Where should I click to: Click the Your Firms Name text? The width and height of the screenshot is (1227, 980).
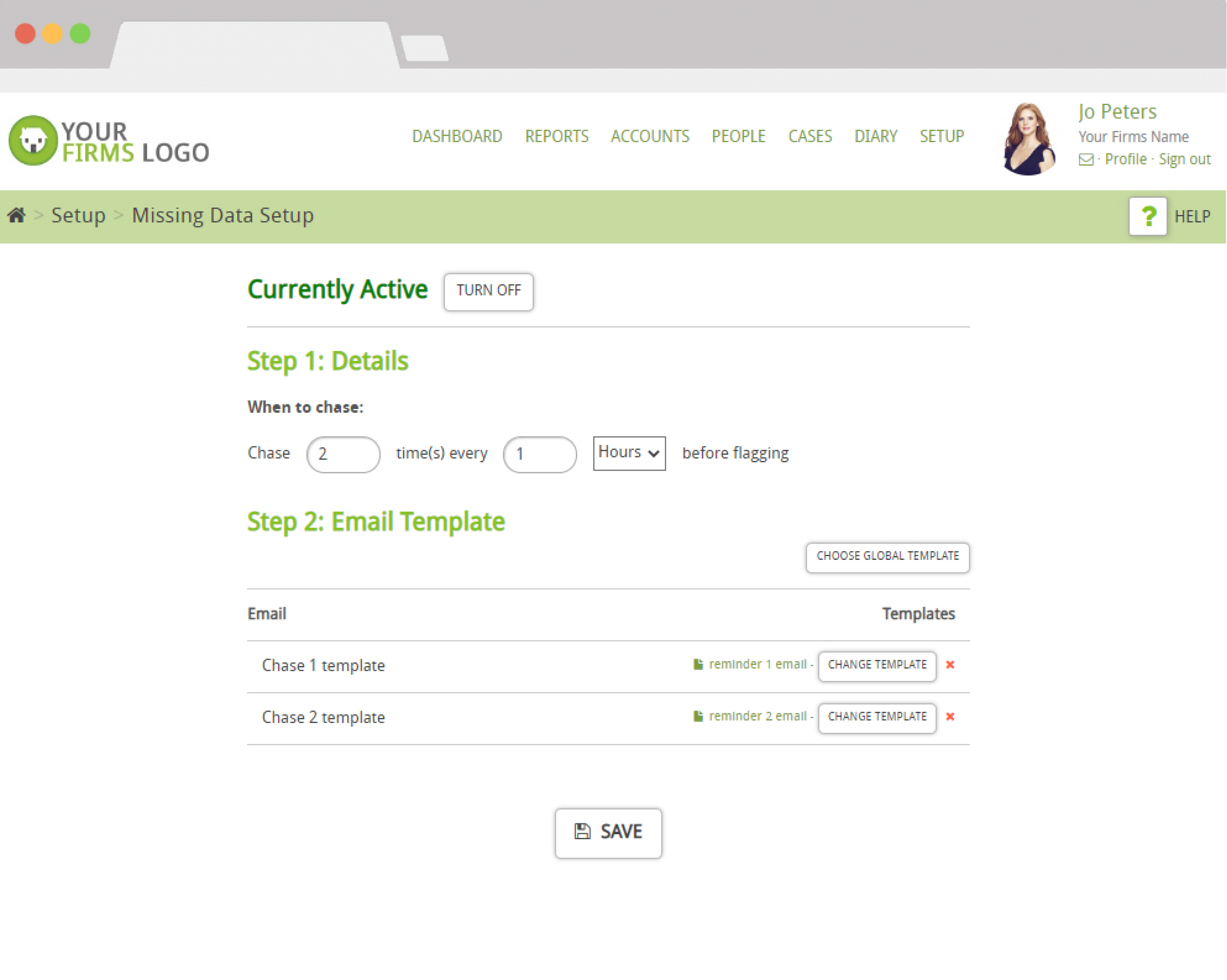pyautogui.click(x=1133, y=137)
